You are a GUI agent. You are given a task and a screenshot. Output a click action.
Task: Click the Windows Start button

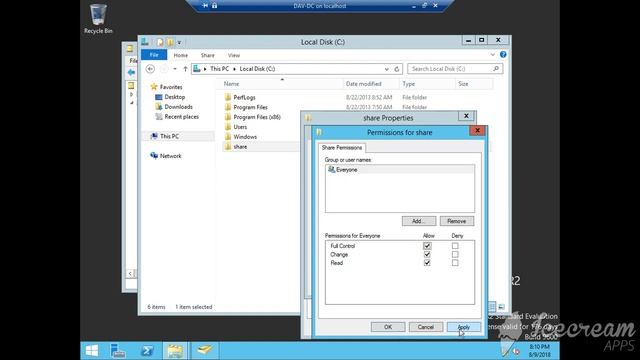pyautogui.click(x=92, y=351)
